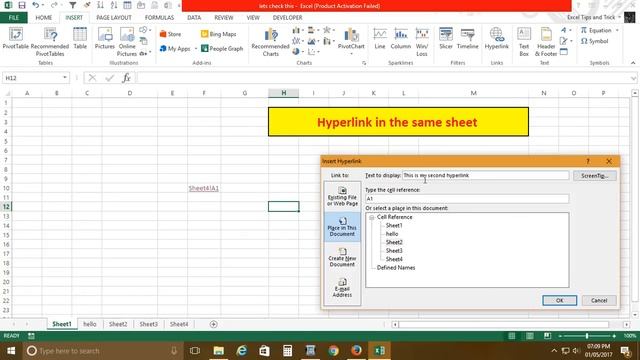Expand the My Apps dropdown arrow
This screenshot has height=360, width=640.
pos(196,49)
